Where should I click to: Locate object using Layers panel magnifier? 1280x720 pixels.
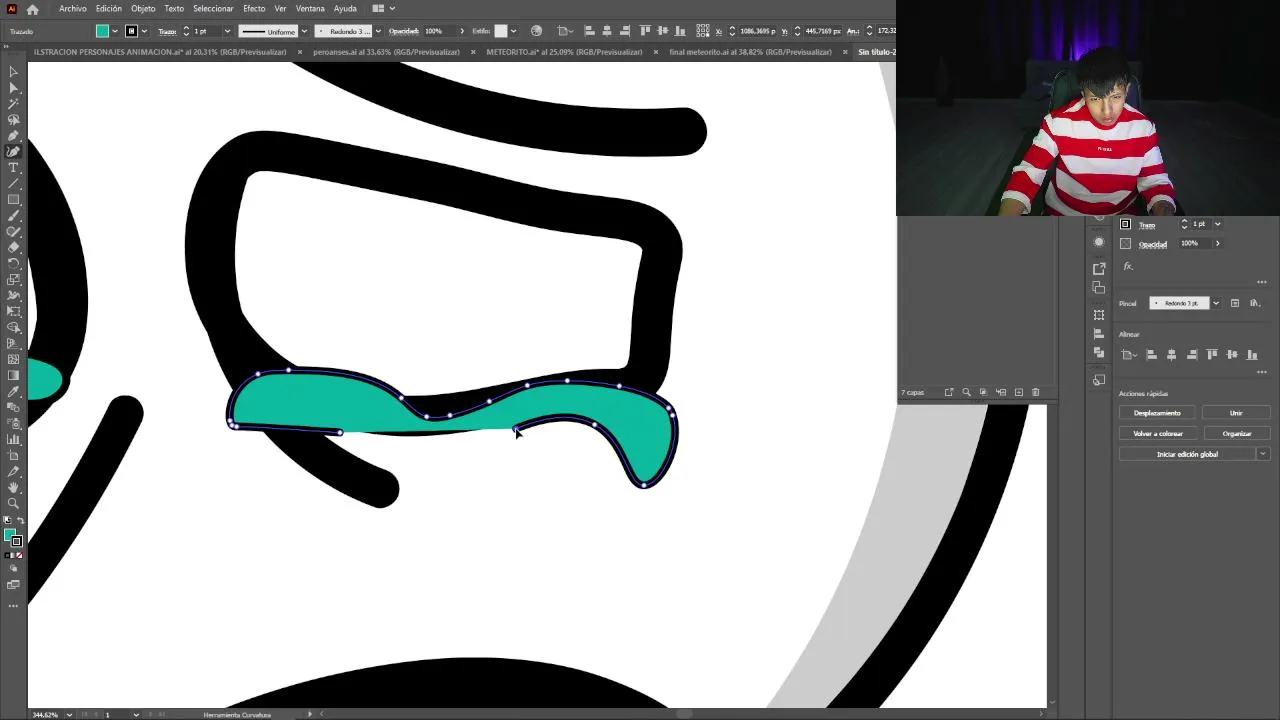coord(966,392)
